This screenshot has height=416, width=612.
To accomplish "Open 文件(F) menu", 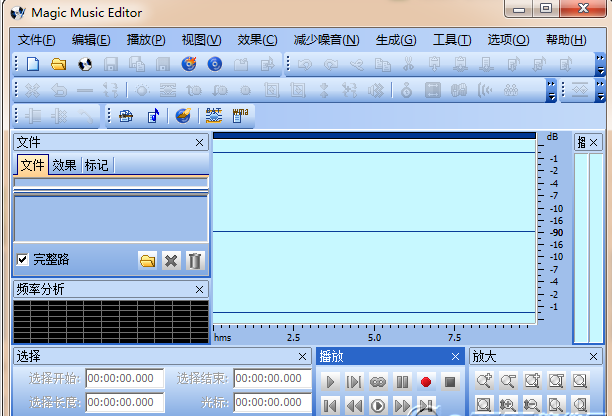I will coord(37,40).
